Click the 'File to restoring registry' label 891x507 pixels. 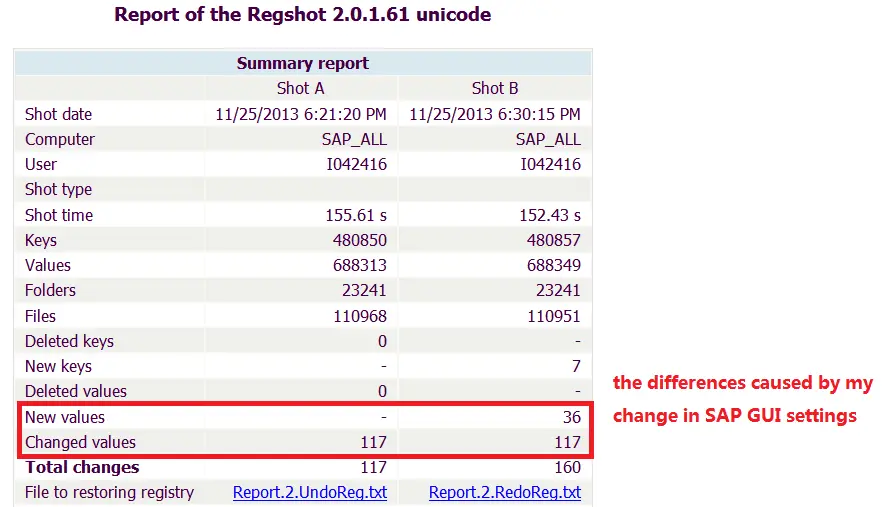pos(109,492)
